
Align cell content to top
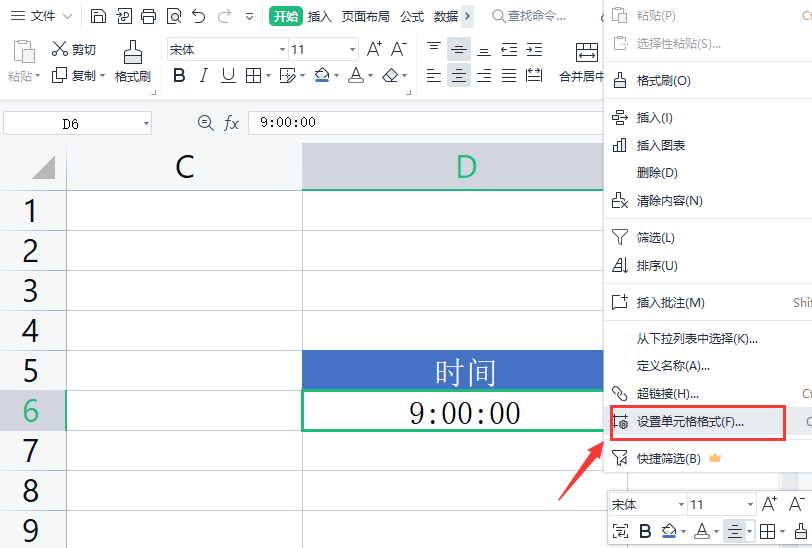tap(433, 49)
